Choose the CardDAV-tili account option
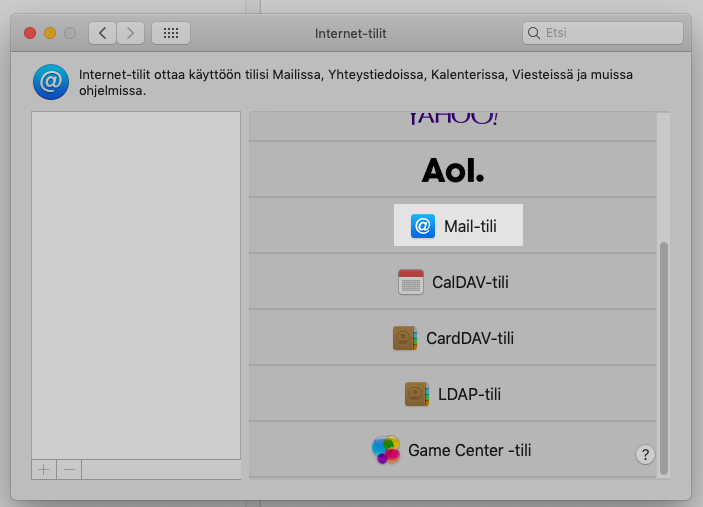 click(453, 338)
